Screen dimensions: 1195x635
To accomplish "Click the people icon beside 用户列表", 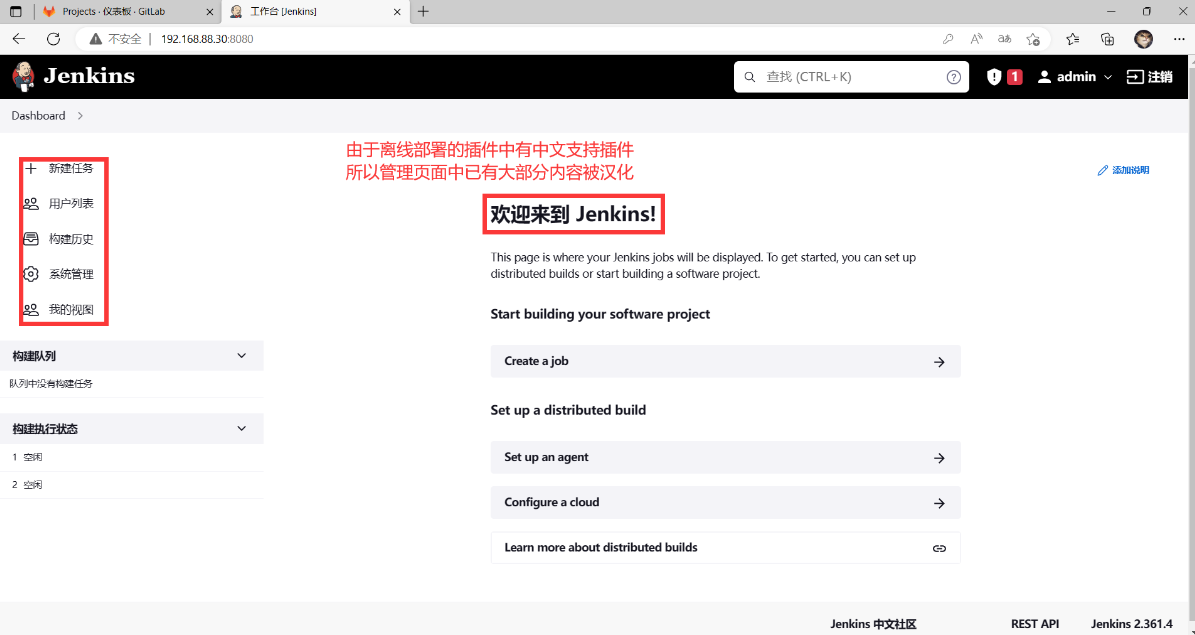I will click(30, 204).
